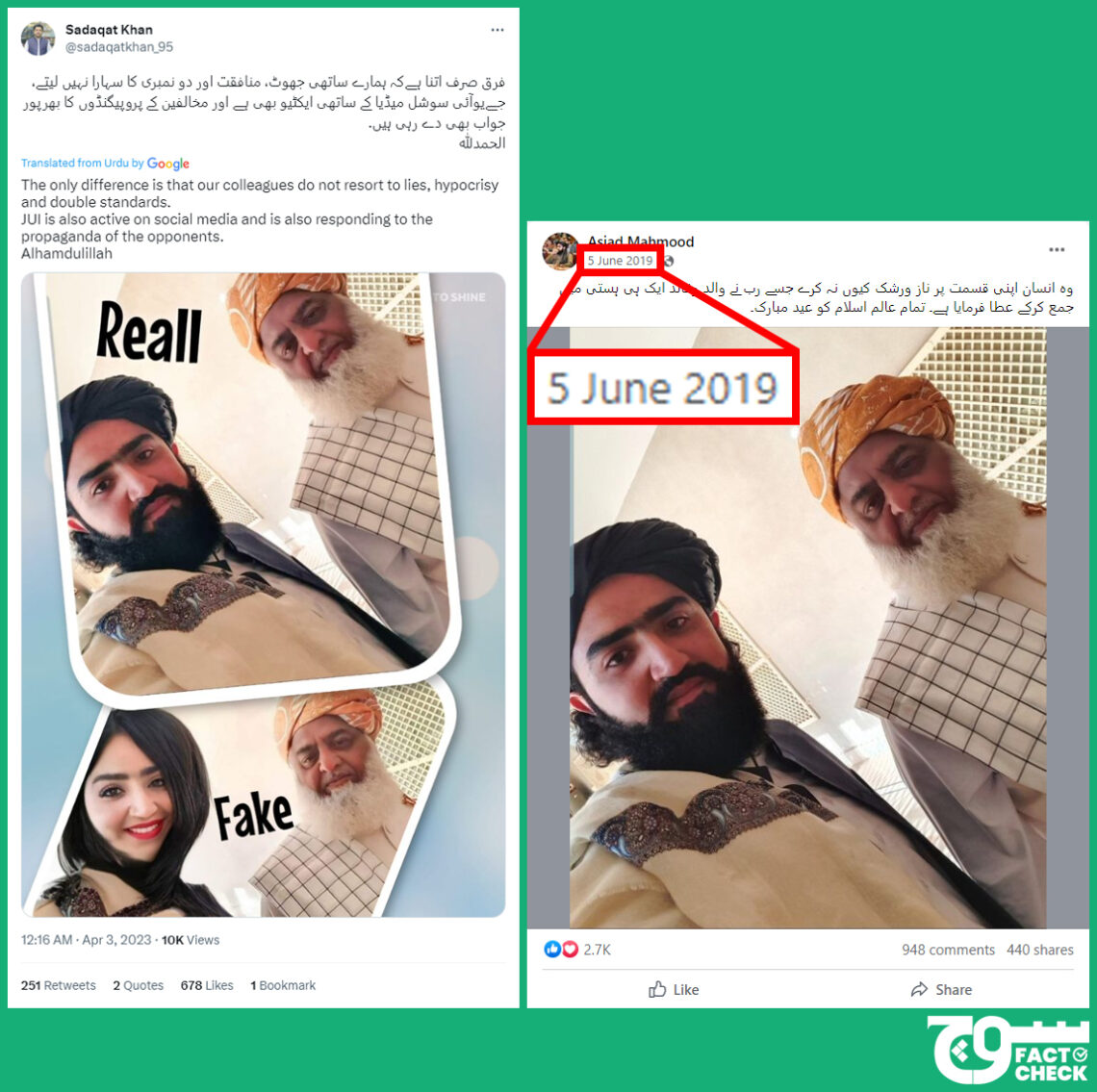Click the Translated from Urdu by Google link
The height and width of the screenshot is (1092, 1097).
tap(105, 163)
